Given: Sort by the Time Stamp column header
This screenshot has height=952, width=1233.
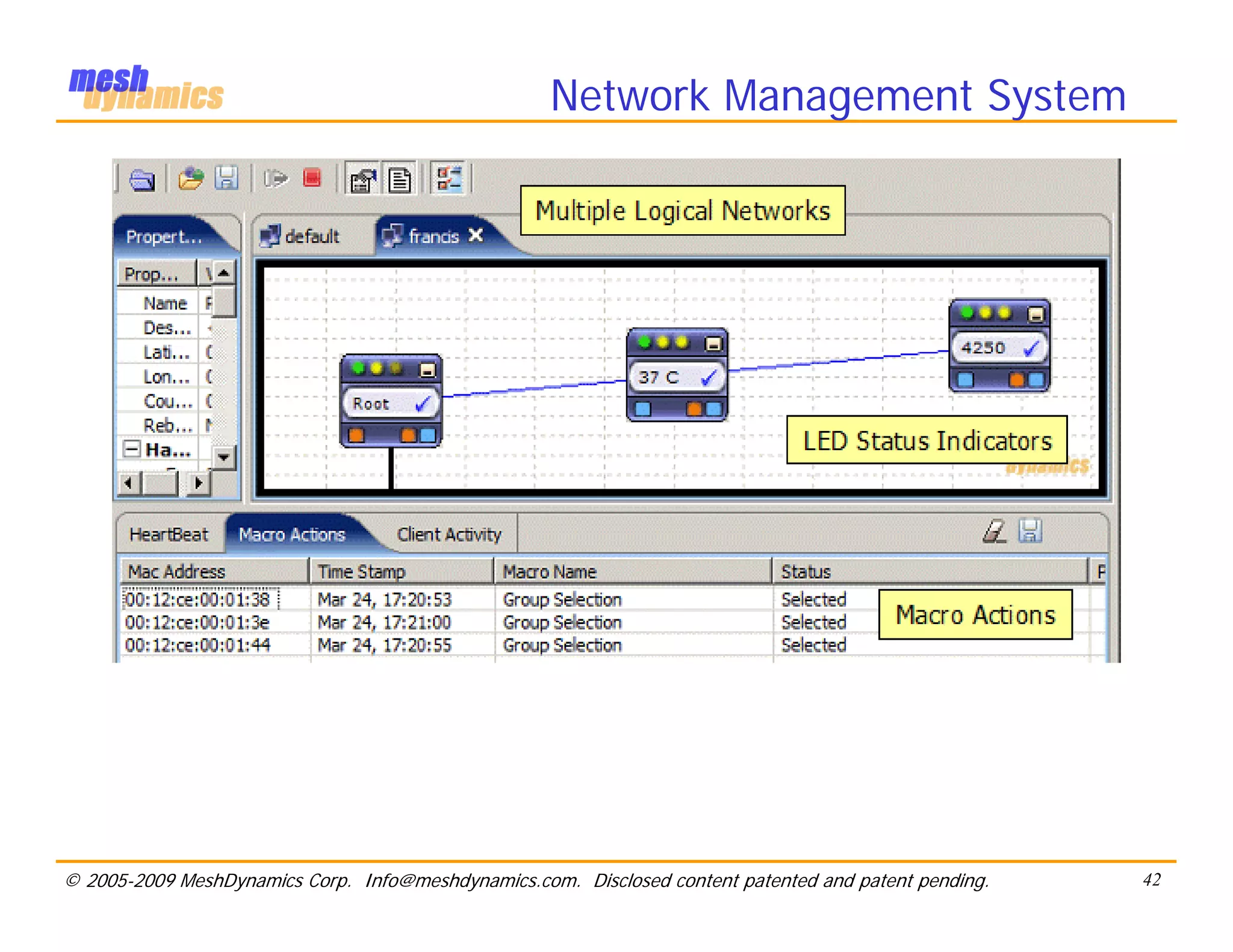Looking at the screenshot, I should click(x=402, y=571).
